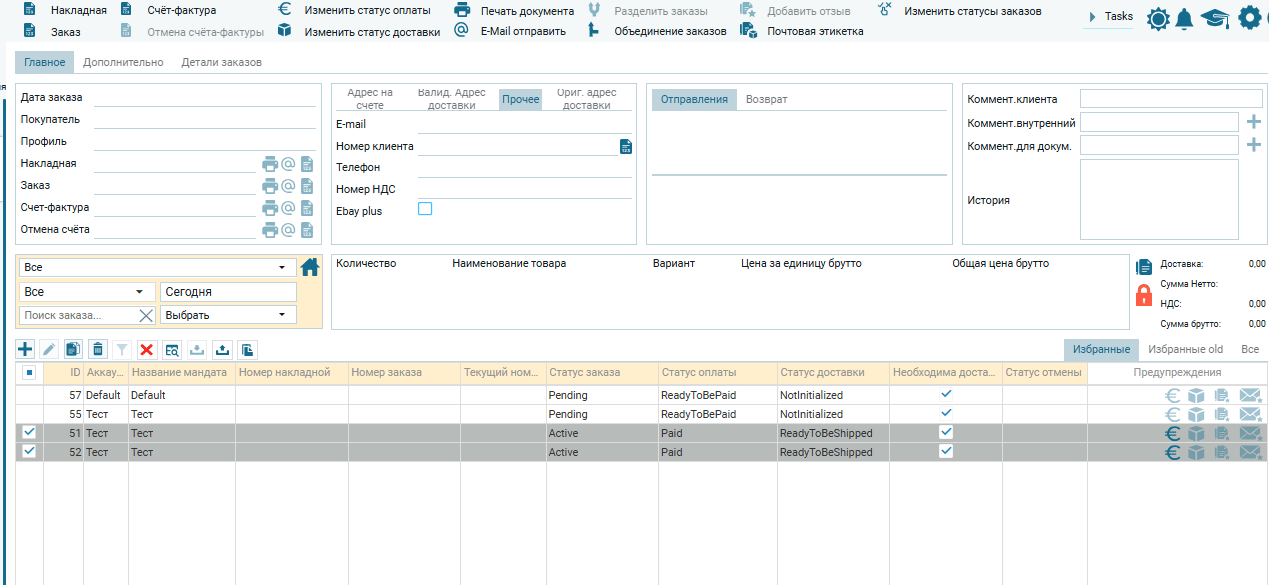This screenshot has height=585, width=1269.
Task: Uncheck the row checkbox for order 51
Action: pyautogui.click(x=29, y=432)
